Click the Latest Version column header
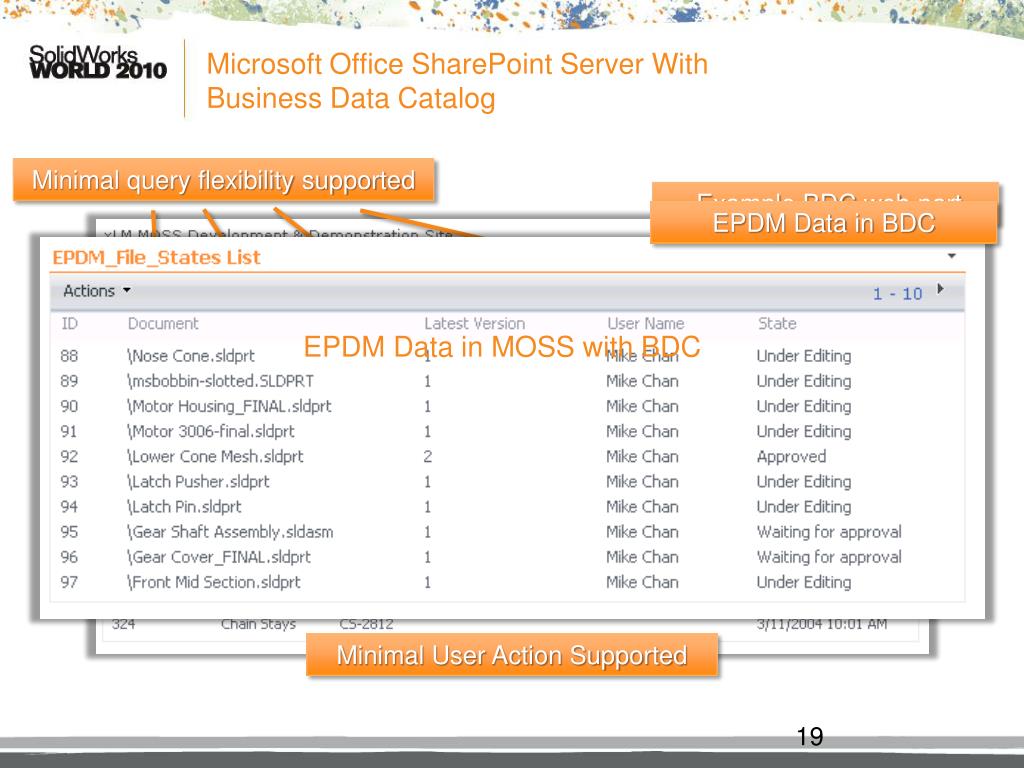This screenshot has height=768, width=1024. coord(475,324)
